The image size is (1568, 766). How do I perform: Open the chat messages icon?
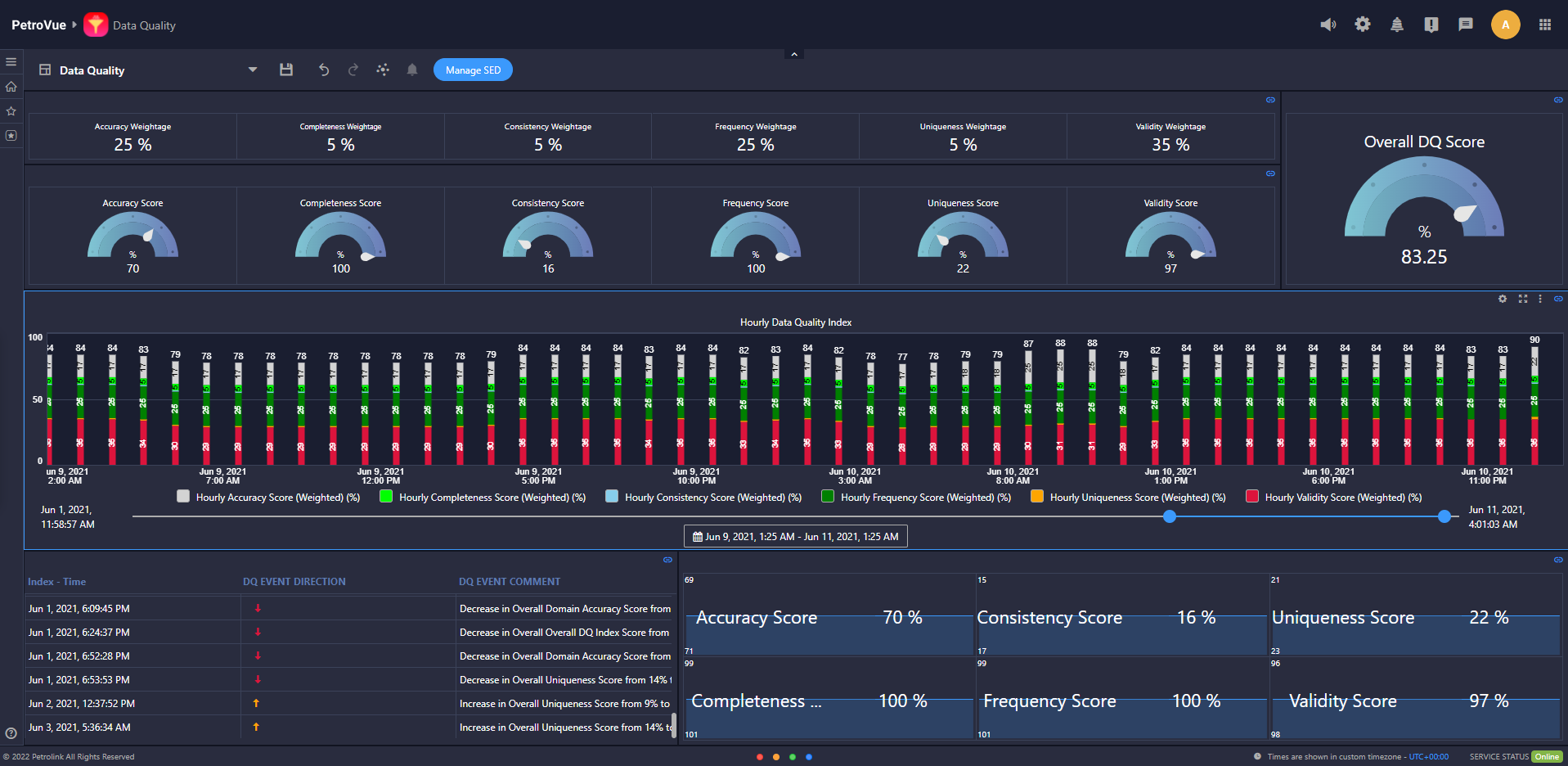1466,25
